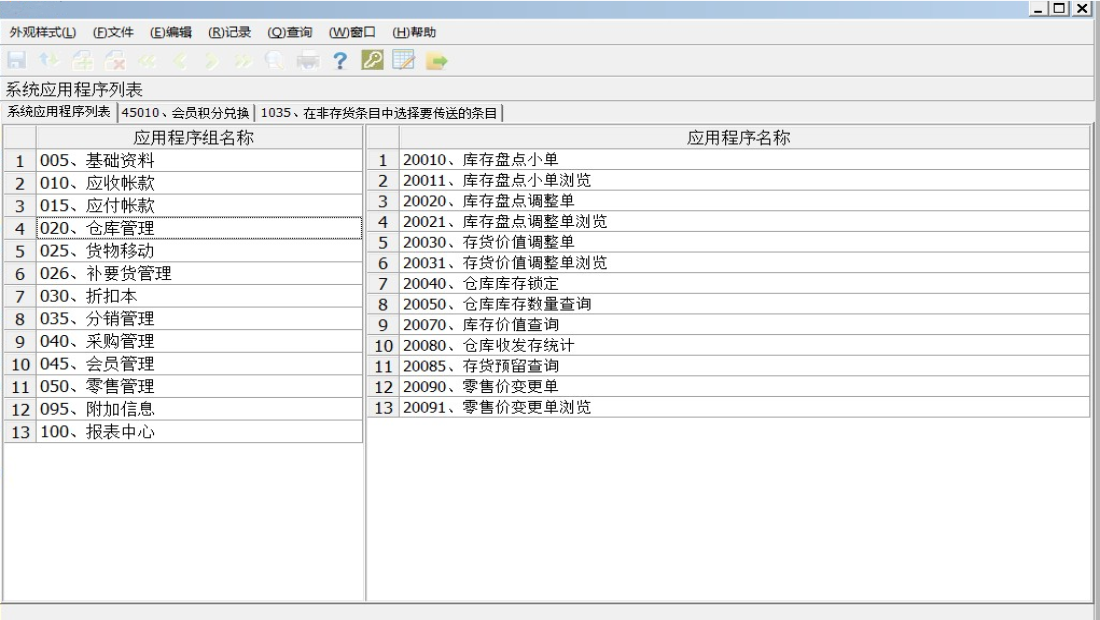
Task: Click the add record icon
Action: coord(82,60)
